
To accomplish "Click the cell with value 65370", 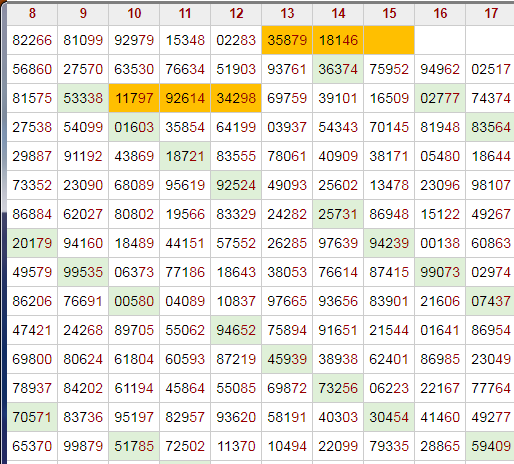I will pyautogui.click(x=32, y=446).
